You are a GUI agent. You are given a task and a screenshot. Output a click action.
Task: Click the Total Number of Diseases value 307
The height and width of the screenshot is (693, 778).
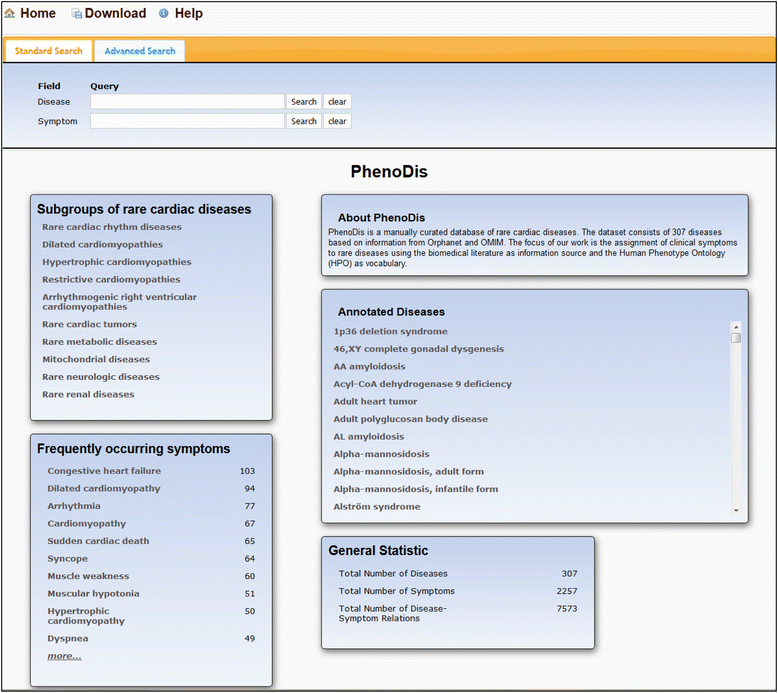570,573
